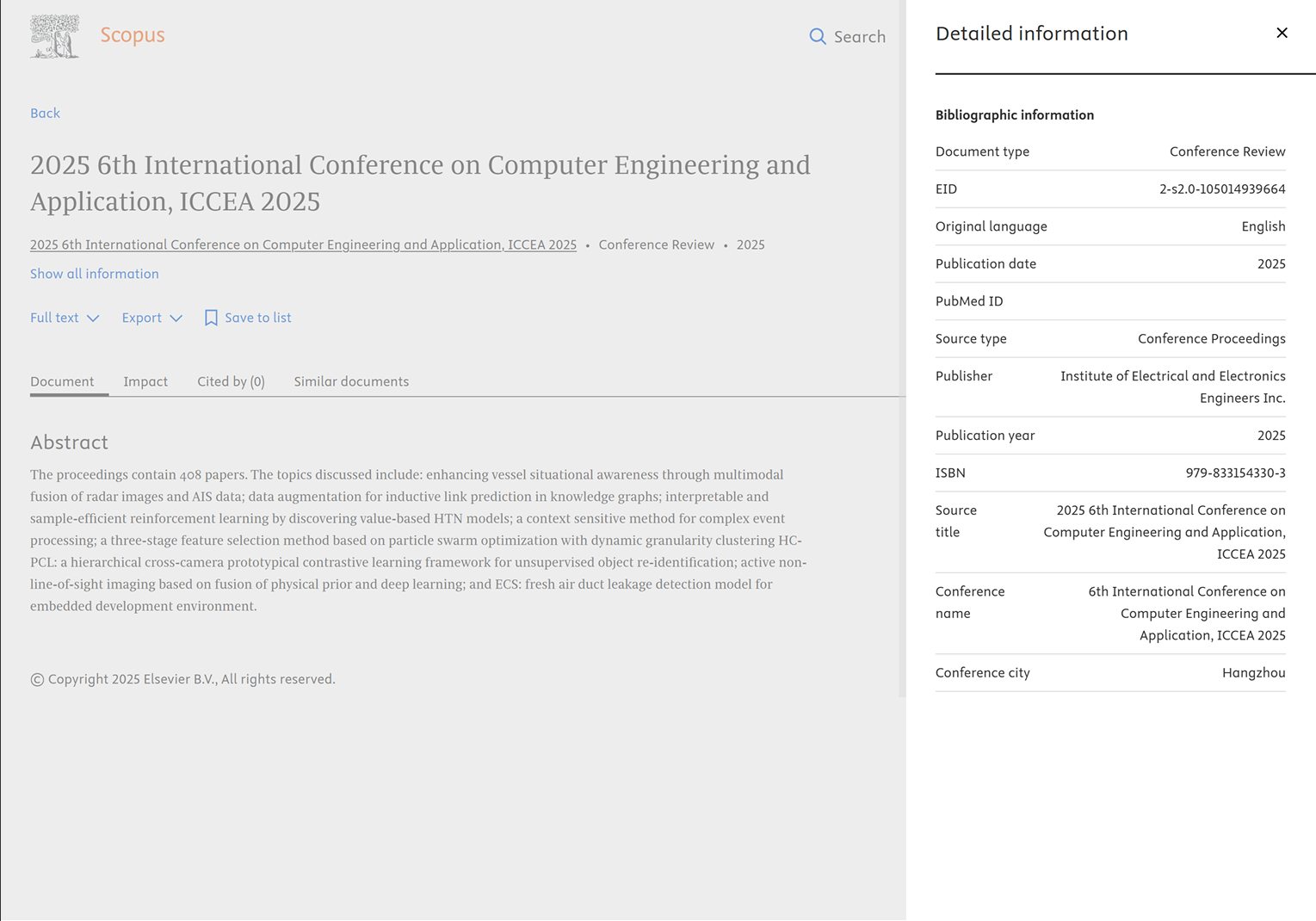Select the Document tab
The image size is (1316, 921).
pos(62,382)
